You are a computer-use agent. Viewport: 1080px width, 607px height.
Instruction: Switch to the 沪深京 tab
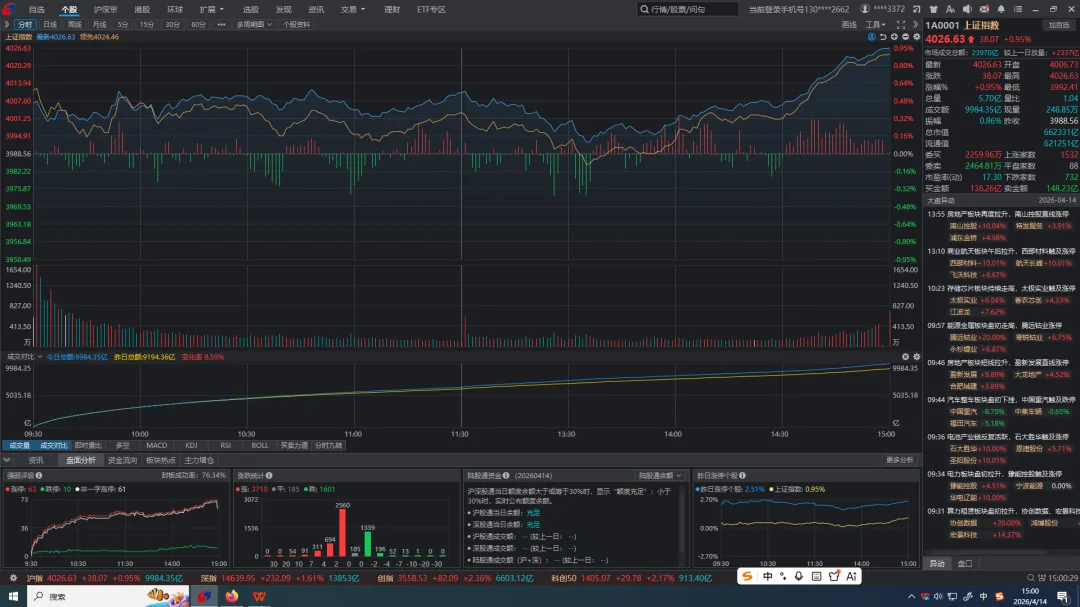click(x=105, y=10)
